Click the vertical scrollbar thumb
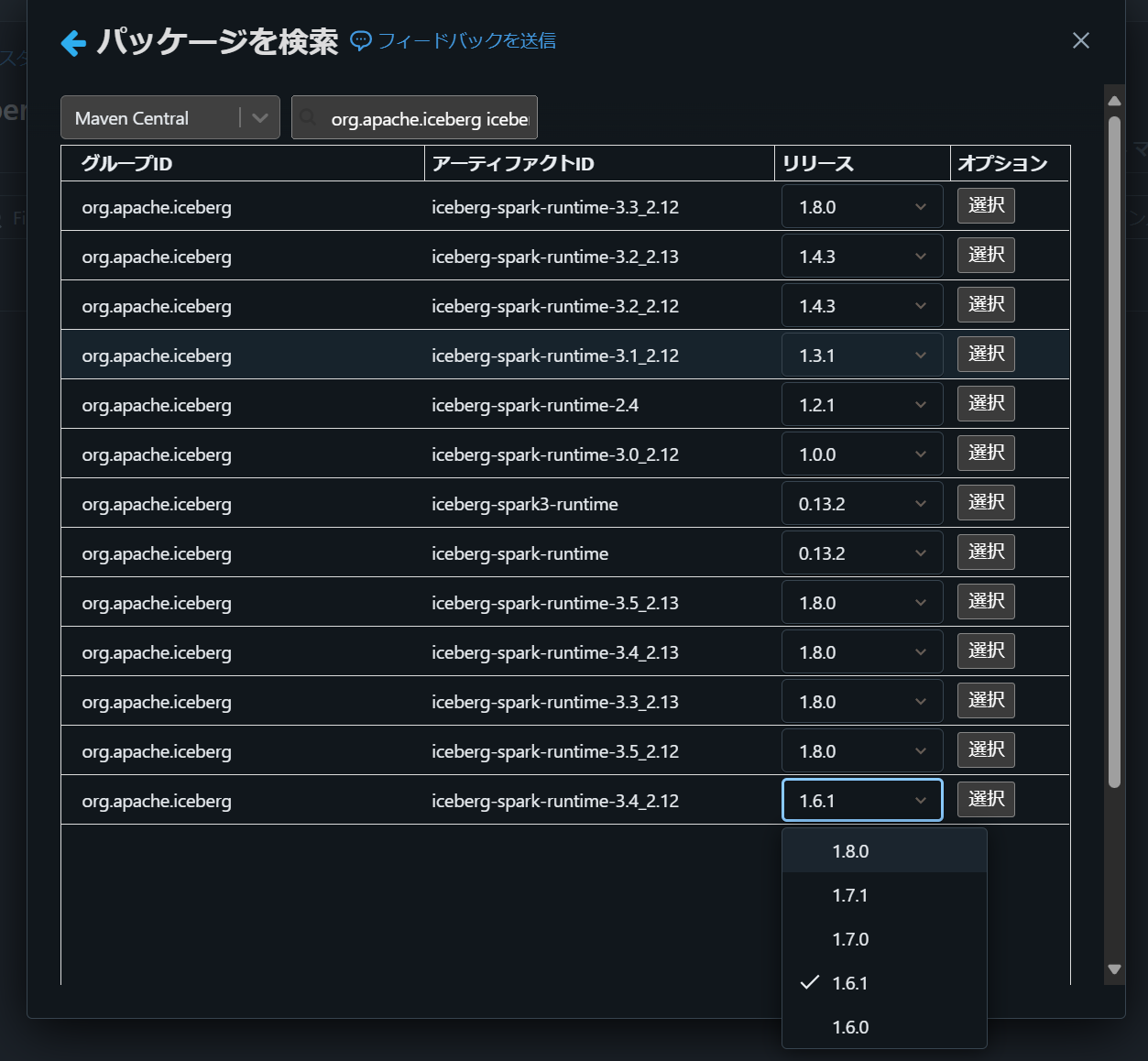Viewport: 1148px width, 1061px height. pyautogui.click(x=1114, y=452)
